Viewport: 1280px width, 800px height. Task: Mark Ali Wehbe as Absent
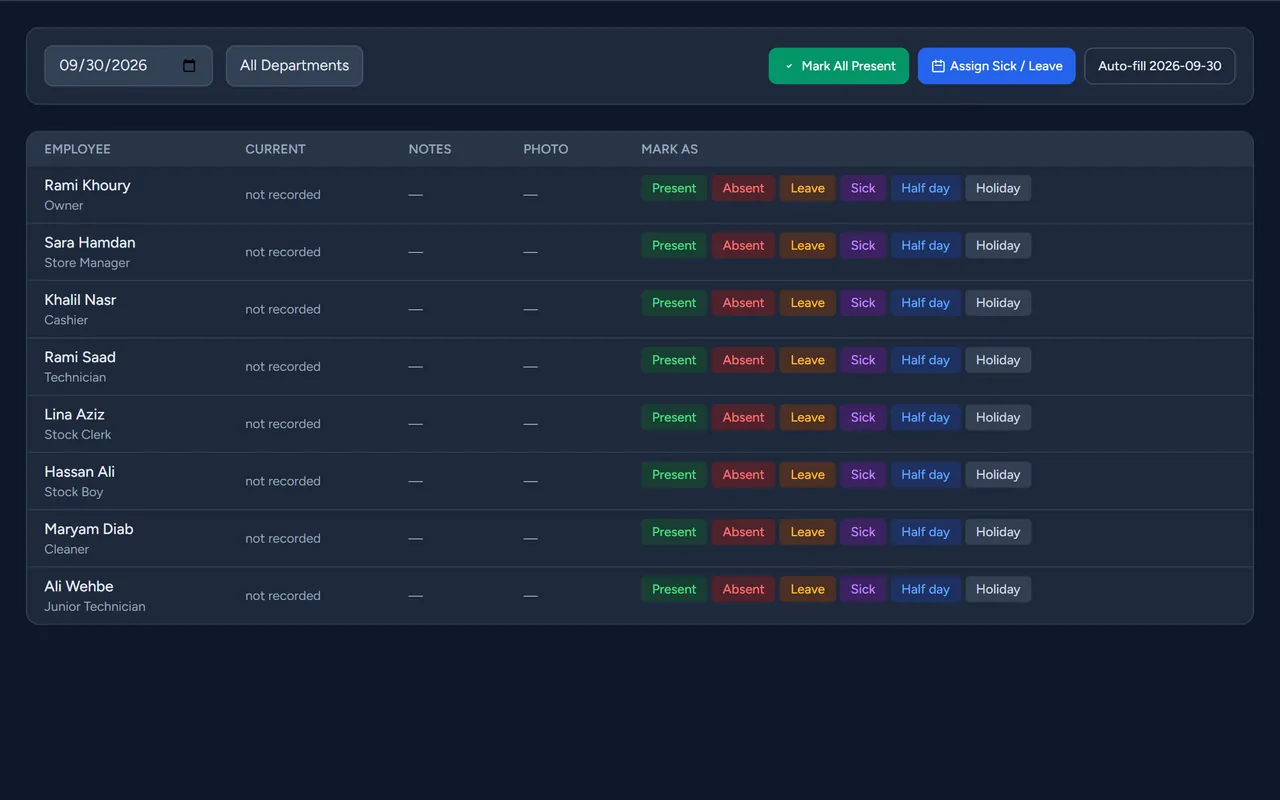click(743, 589)
